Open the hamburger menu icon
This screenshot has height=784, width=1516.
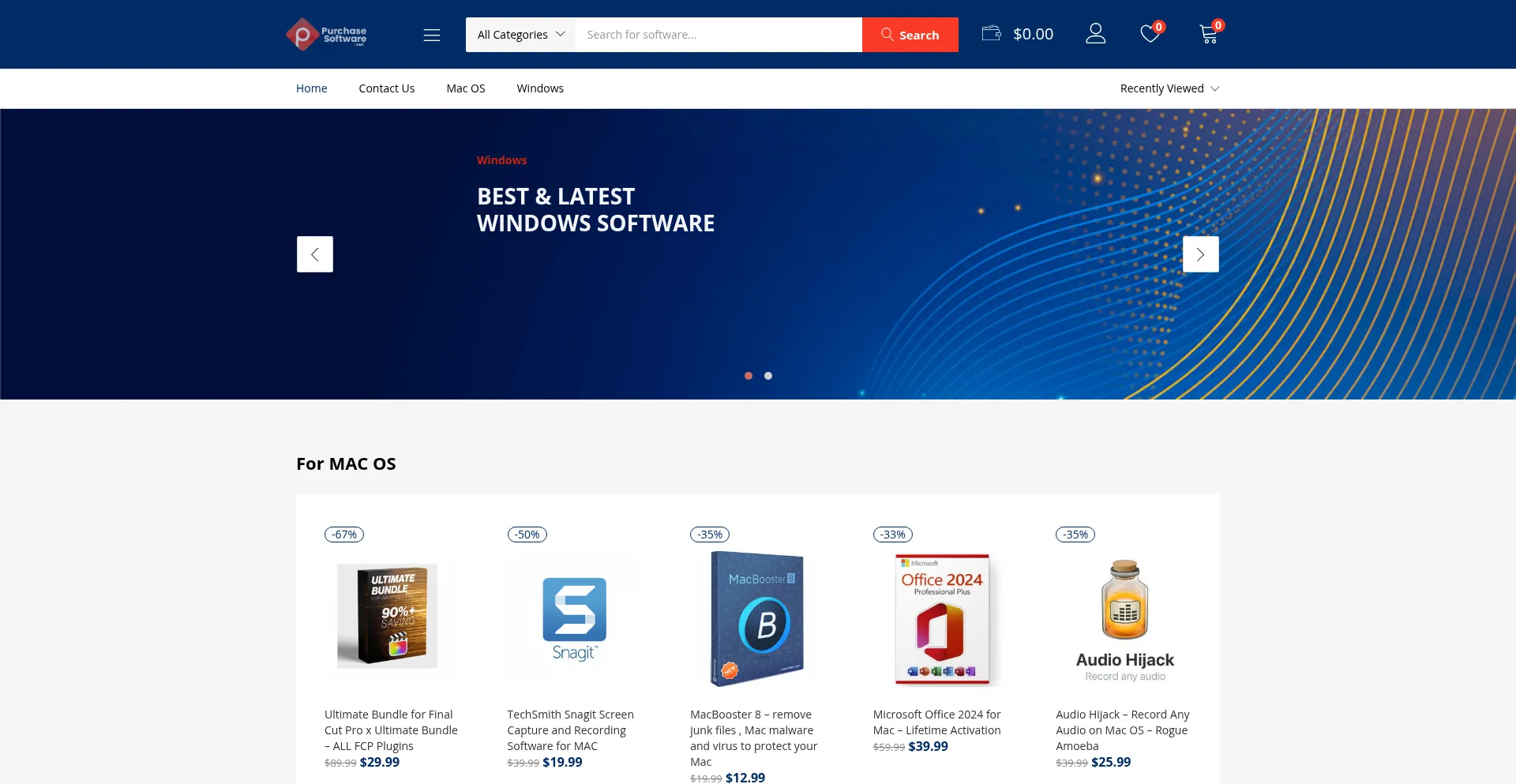coord(432,35)
